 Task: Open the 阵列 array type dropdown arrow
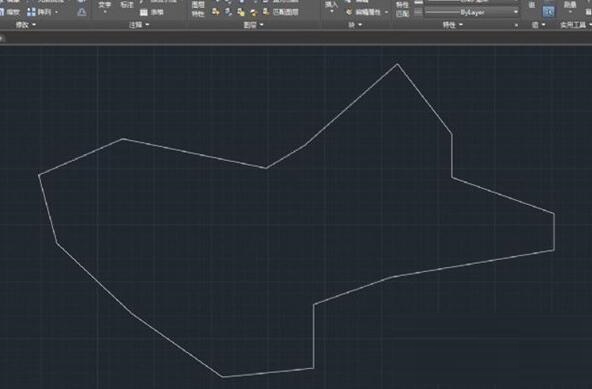coord(57,12)
